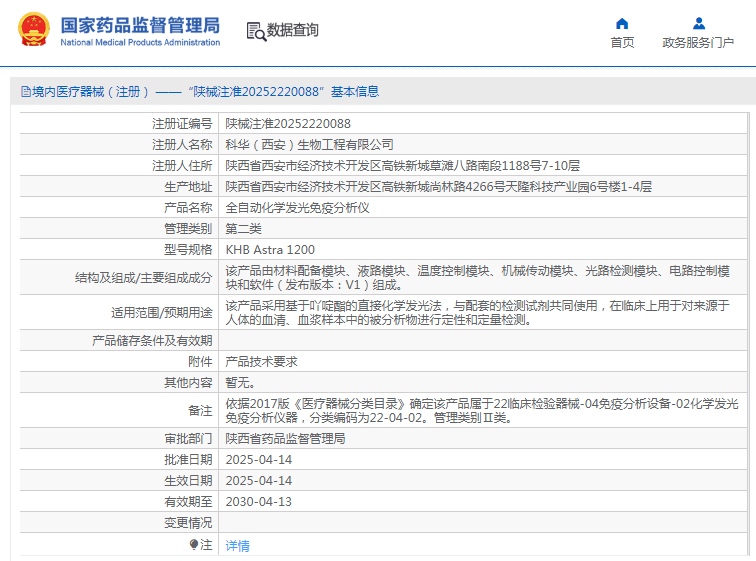Click the 注册证编号 row label
This screenshot has width=756, height=561.
[182, 124]
